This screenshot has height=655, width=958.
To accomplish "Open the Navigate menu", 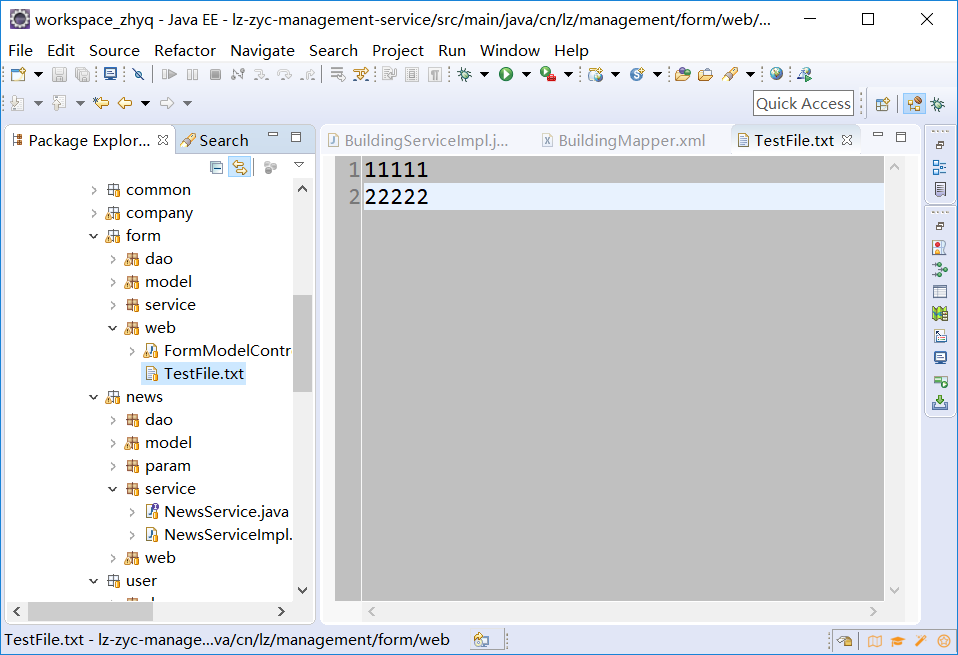I will 263,51.
